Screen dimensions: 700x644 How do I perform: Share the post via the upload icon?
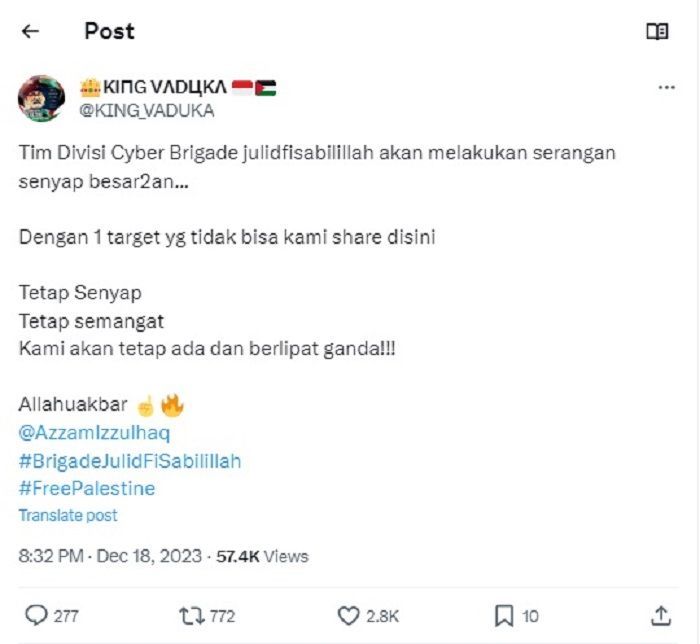point(661,616)
